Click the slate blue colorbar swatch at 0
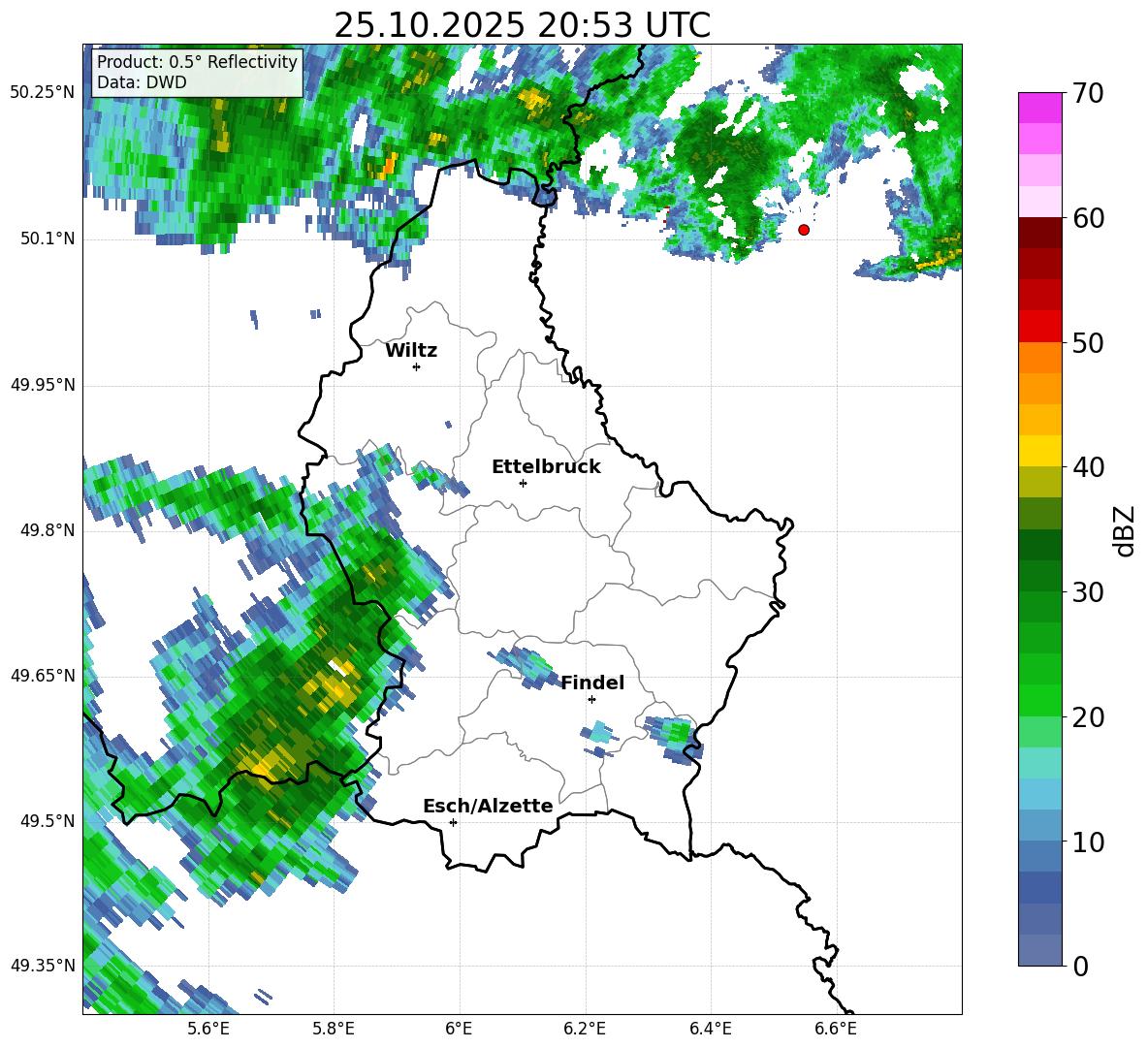 [1039, 950]
